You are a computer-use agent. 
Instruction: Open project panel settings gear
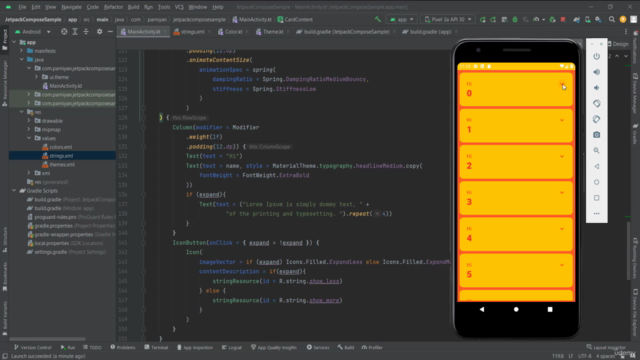(99, 31)
